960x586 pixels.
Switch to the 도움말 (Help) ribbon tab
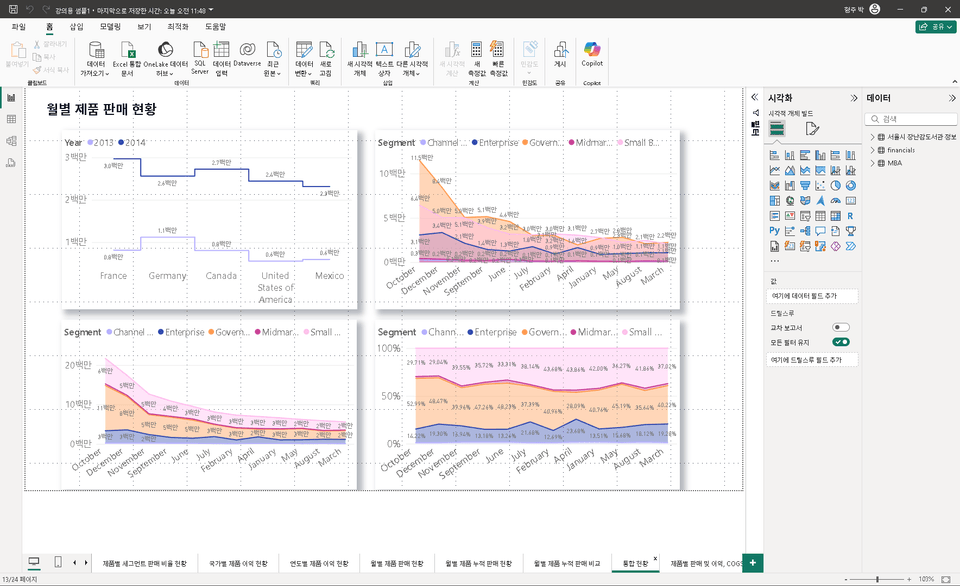(x=216, y=27)
